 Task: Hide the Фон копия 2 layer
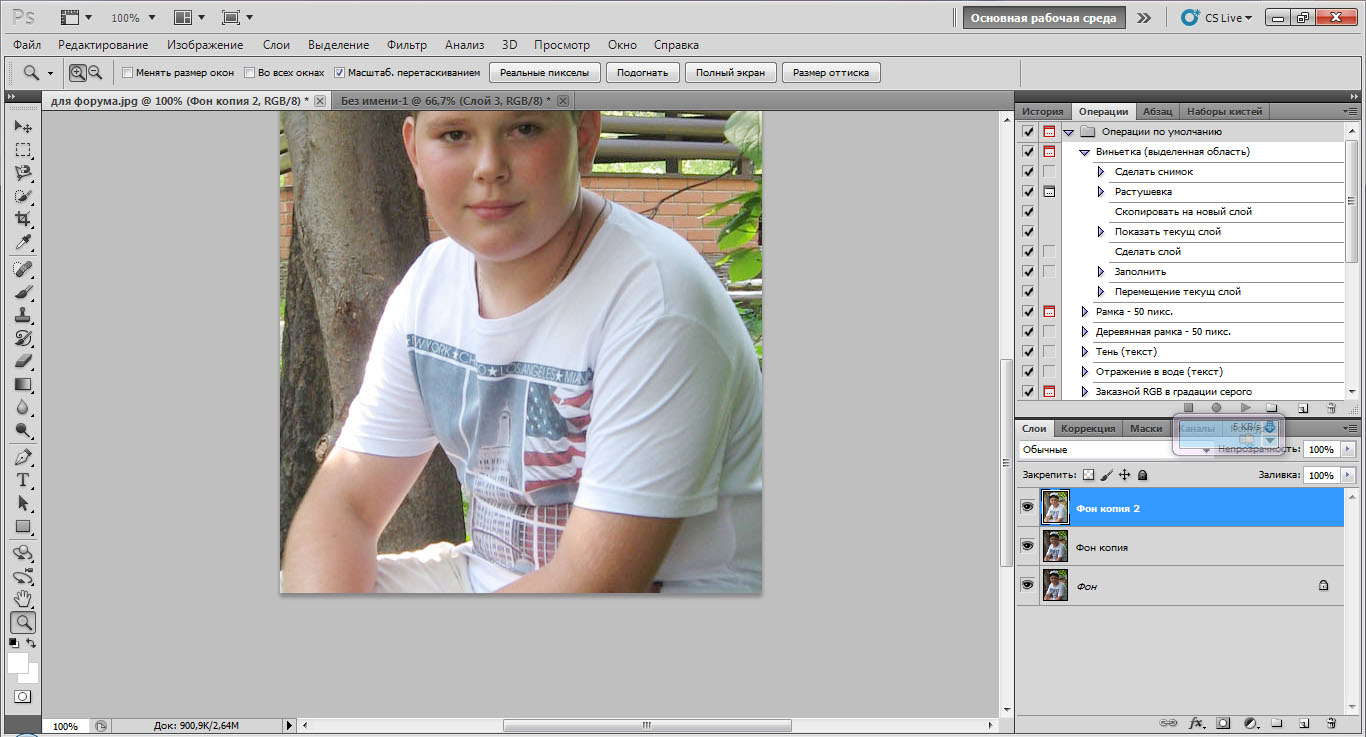[1027, 508]
